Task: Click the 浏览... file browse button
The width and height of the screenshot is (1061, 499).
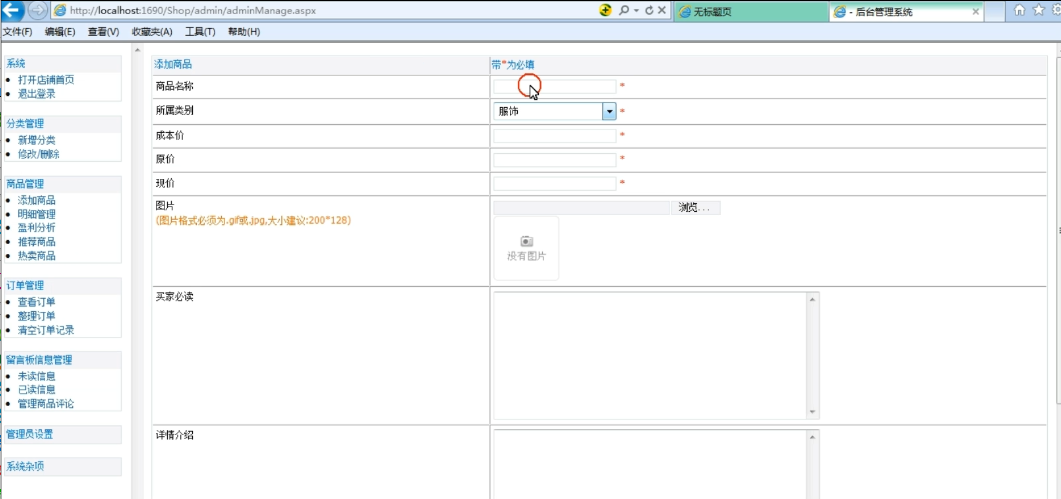Action: [696, 208]
